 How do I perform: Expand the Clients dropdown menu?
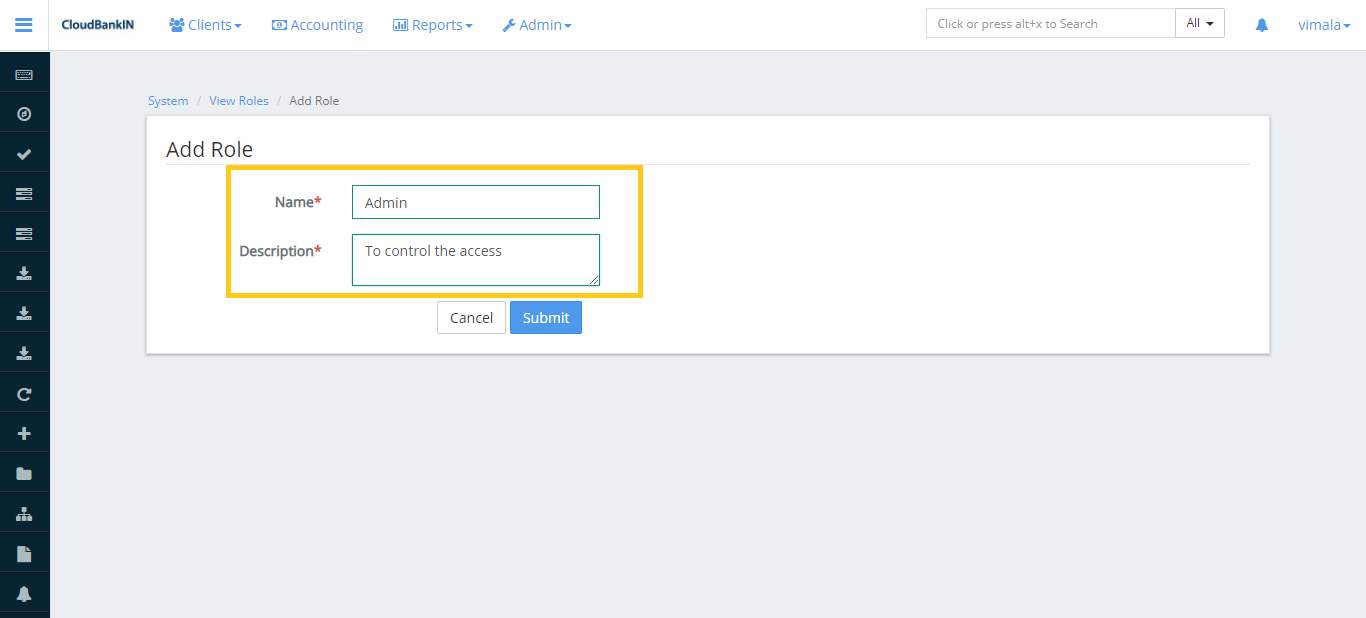205,25
